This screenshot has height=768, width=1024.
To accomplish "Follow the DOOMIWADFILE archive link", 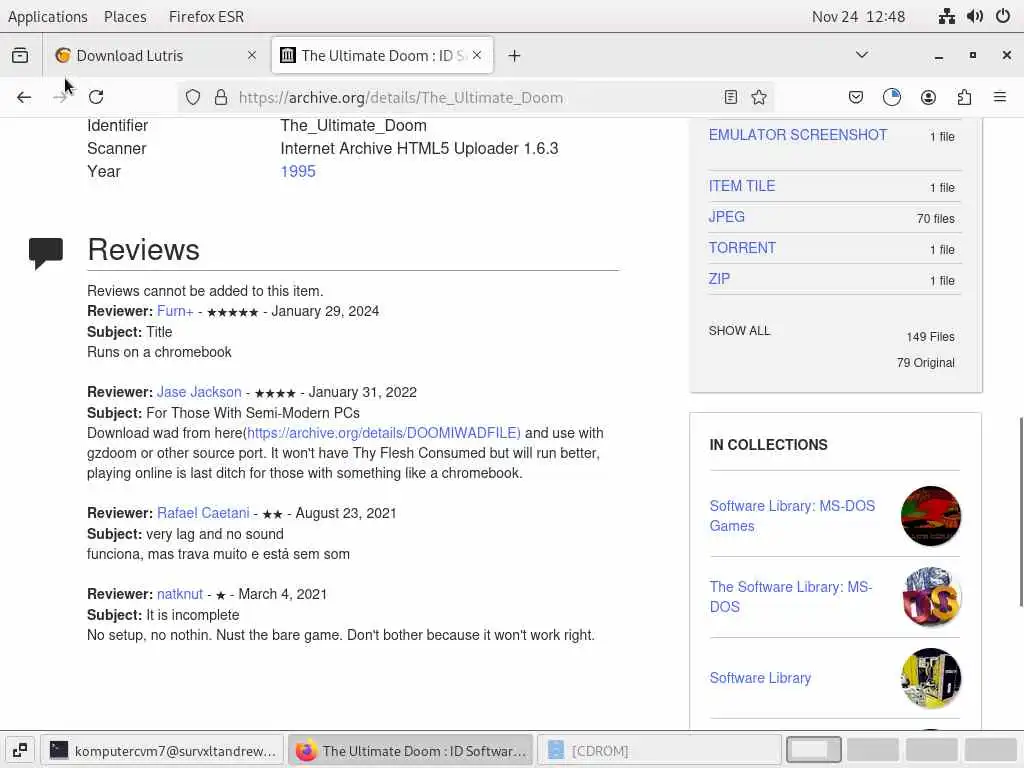I will pyautogui.click(x=384, y=433).
